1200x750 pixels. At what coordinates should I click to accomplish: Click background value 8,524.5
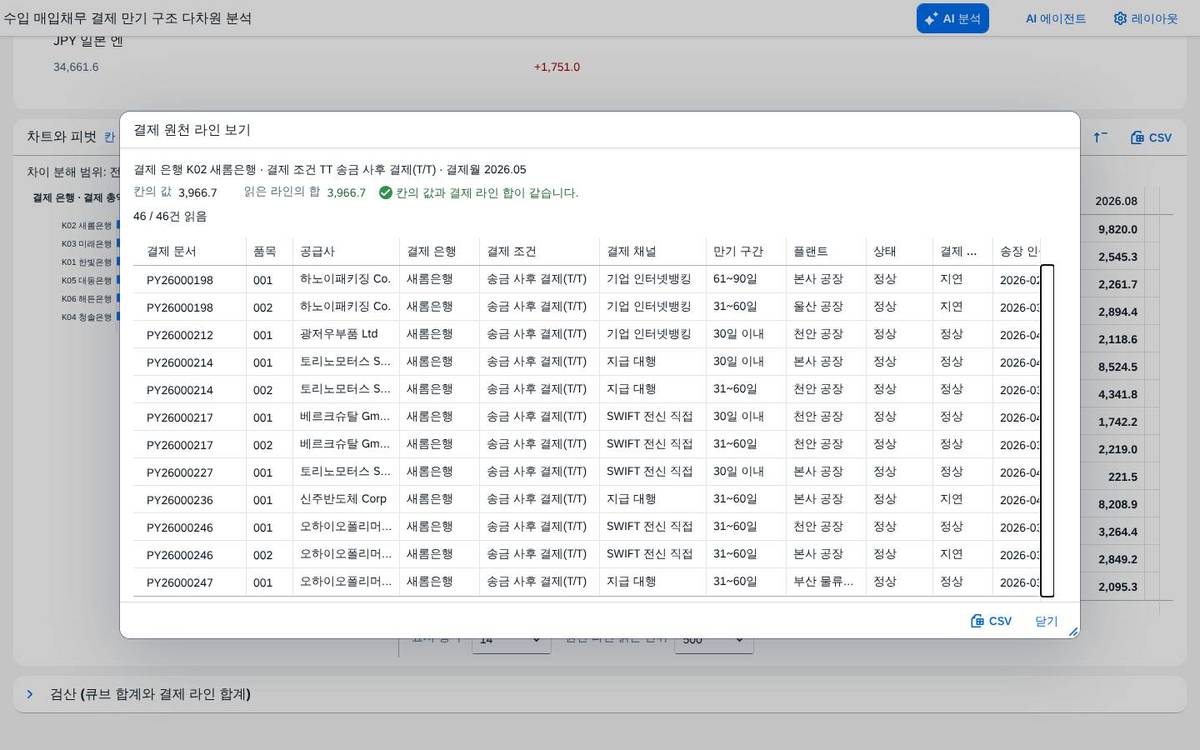tap(1117, 367)
